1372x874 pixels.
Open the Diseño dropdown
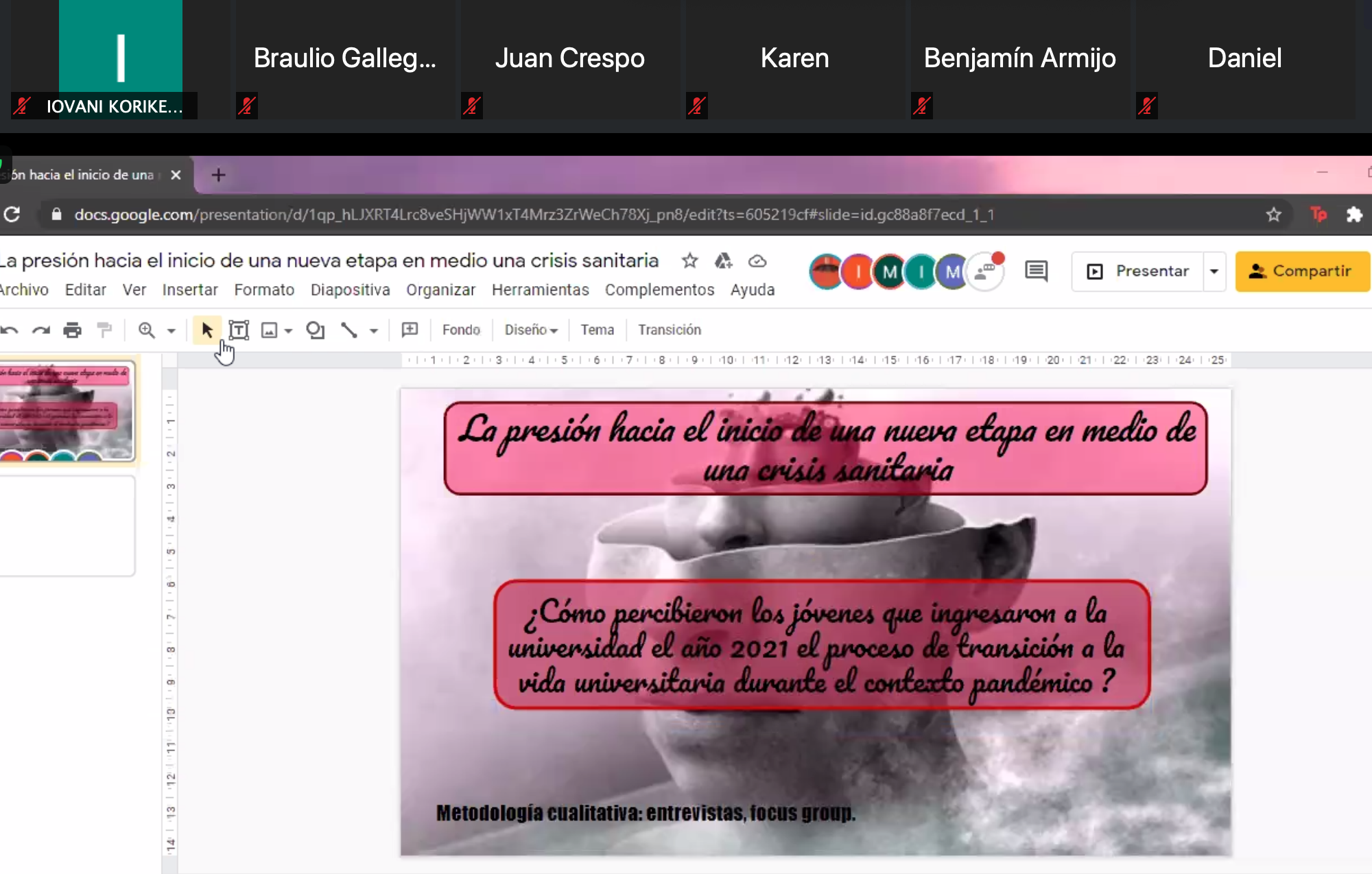pyautogui.click(x=530, y=330)
